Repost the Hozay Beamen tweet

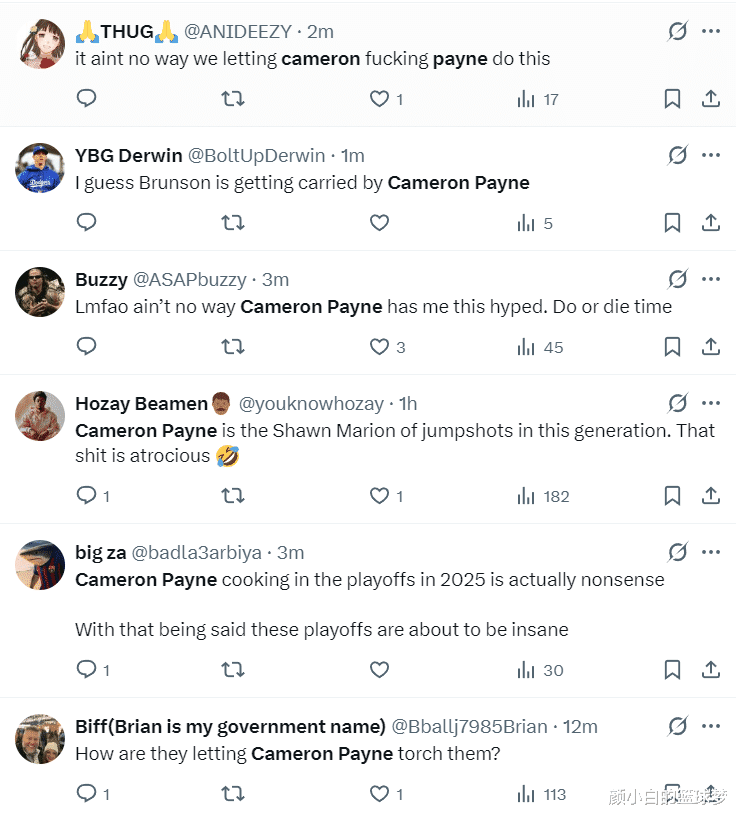(x=233, y=496)
